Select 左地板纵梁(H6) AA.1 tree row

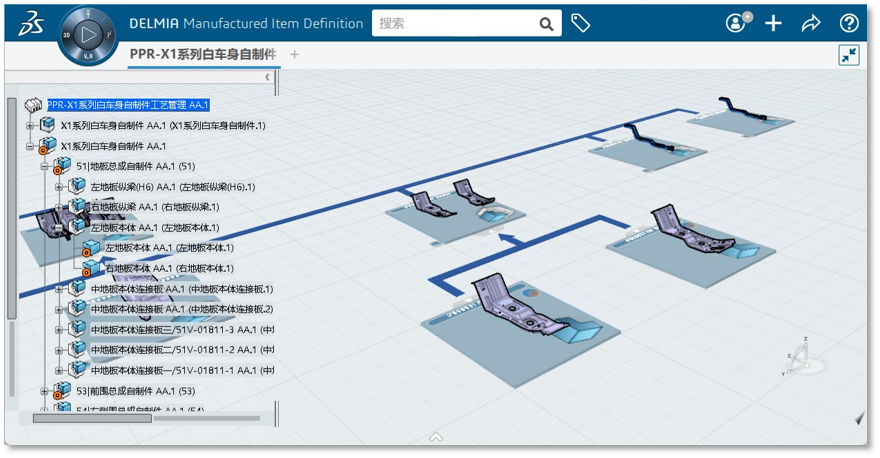[x=173, y=187]
